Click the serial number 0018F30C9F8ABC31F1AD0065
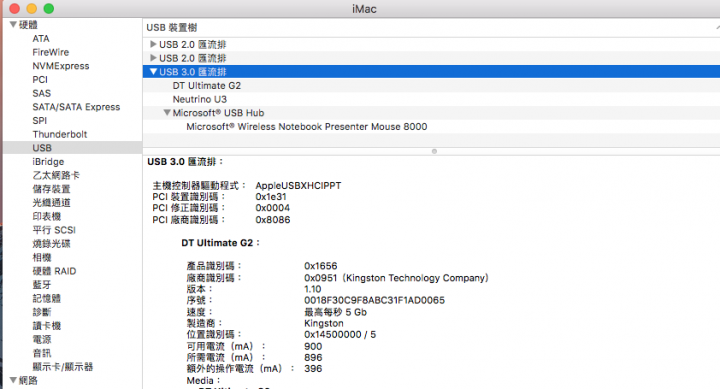This screenshot has width=720, height=389. (374, 300)
